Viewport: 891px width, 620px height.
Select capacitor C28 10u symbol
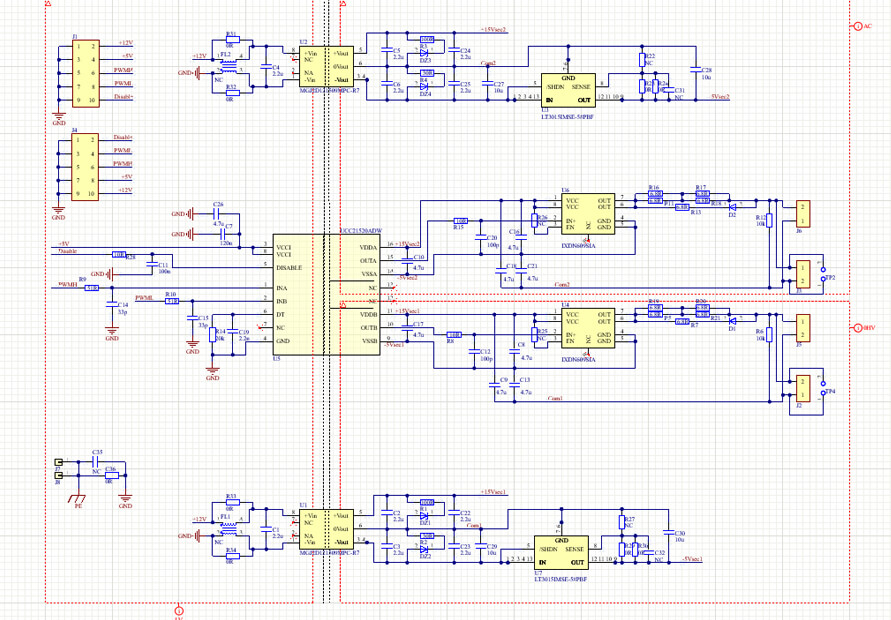point(696,70)
